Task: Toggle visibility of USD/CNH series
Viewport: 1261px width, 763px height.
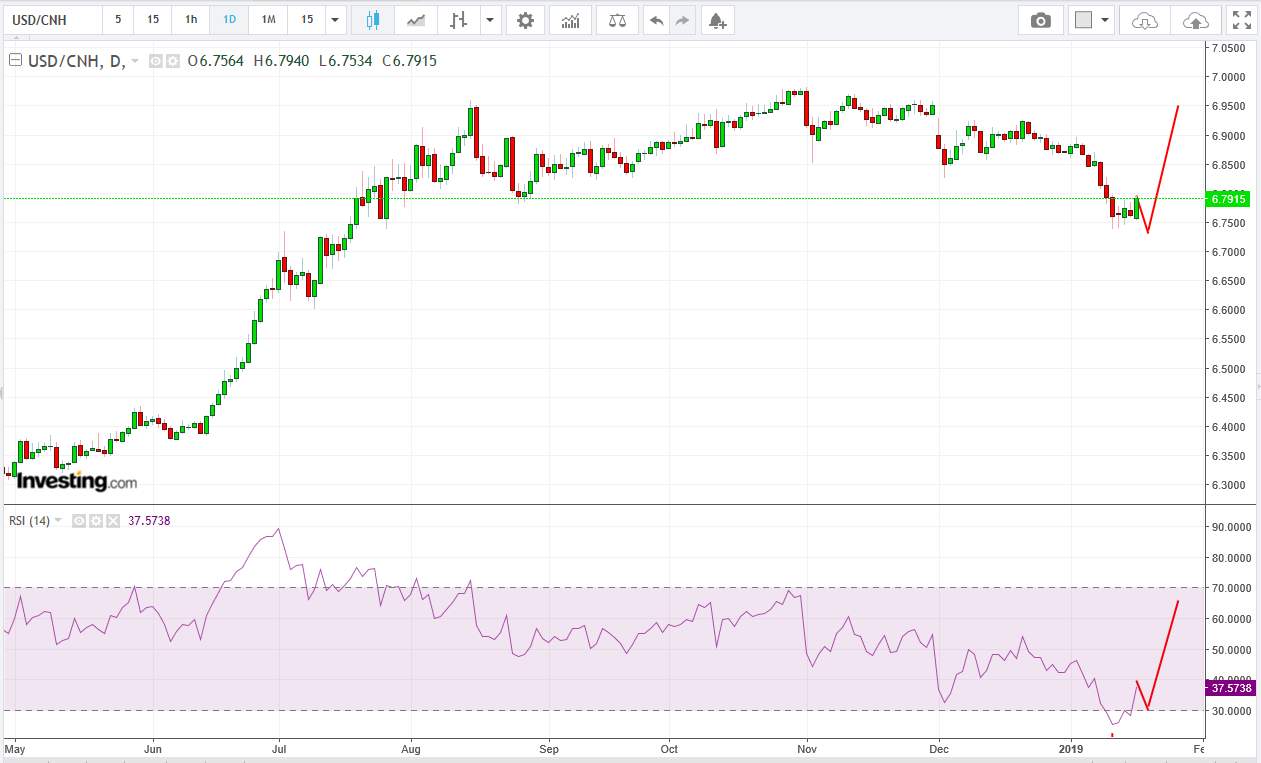Action: (156, 61)
